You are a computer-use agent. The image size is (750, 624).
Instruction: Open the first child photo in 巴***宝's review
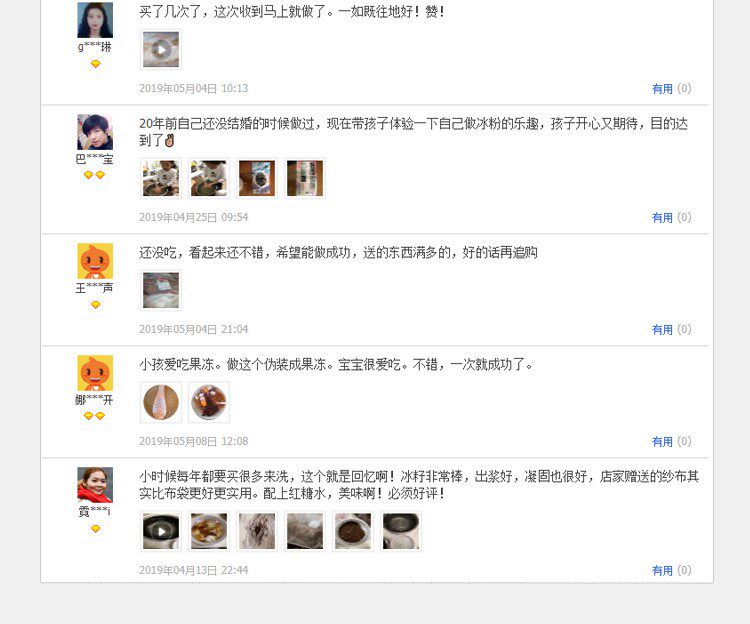pyautogui.click(x=161, y=178)
